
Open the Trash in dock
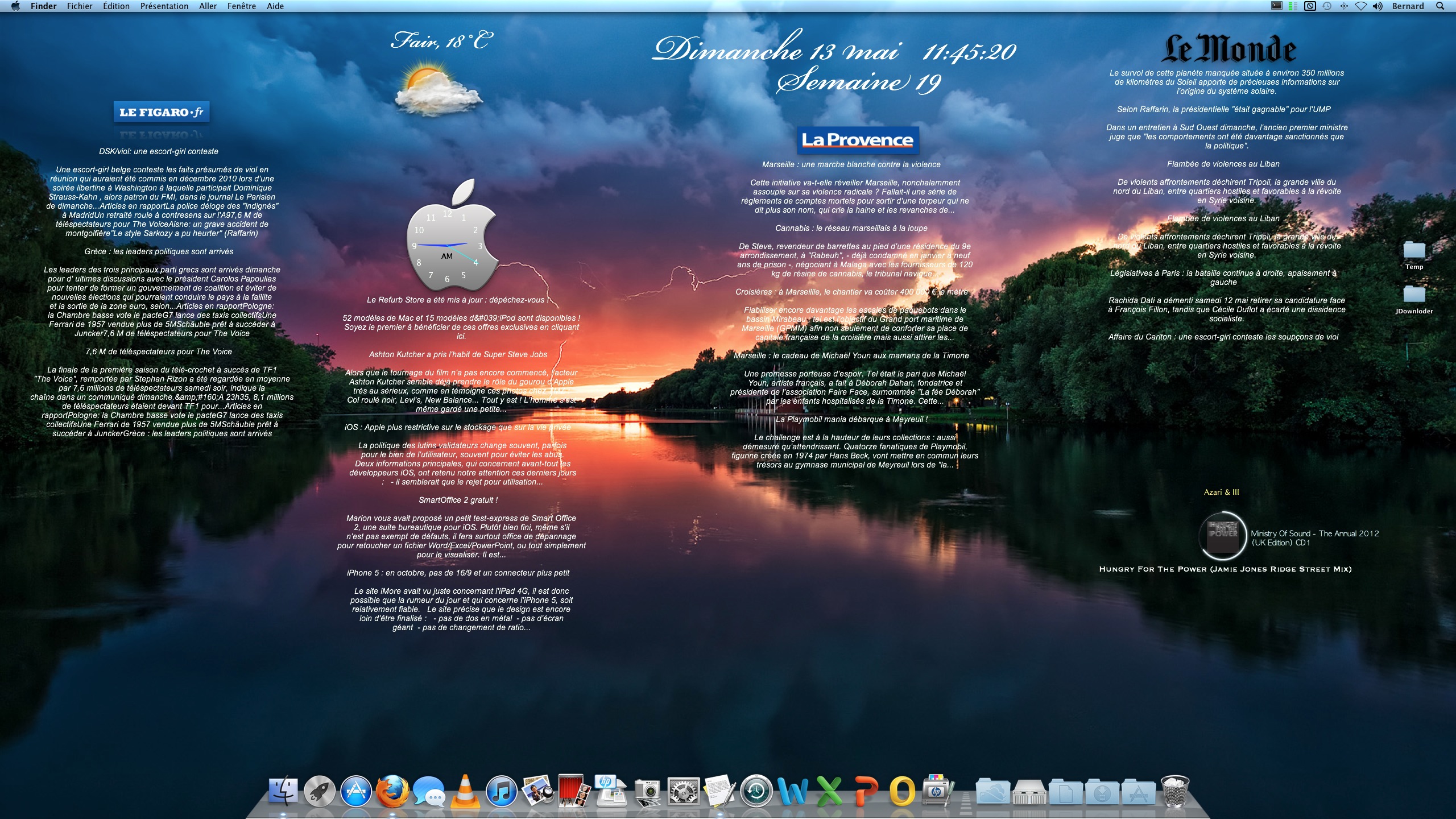point(1175,791)
